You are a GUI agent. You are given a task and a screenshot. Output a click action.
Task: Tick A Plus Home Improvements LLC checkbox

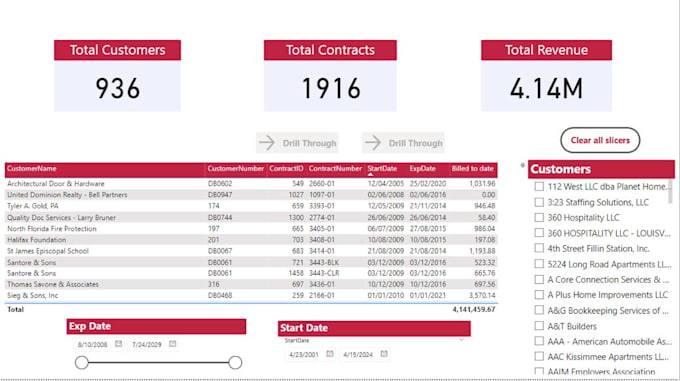[539, 295]
